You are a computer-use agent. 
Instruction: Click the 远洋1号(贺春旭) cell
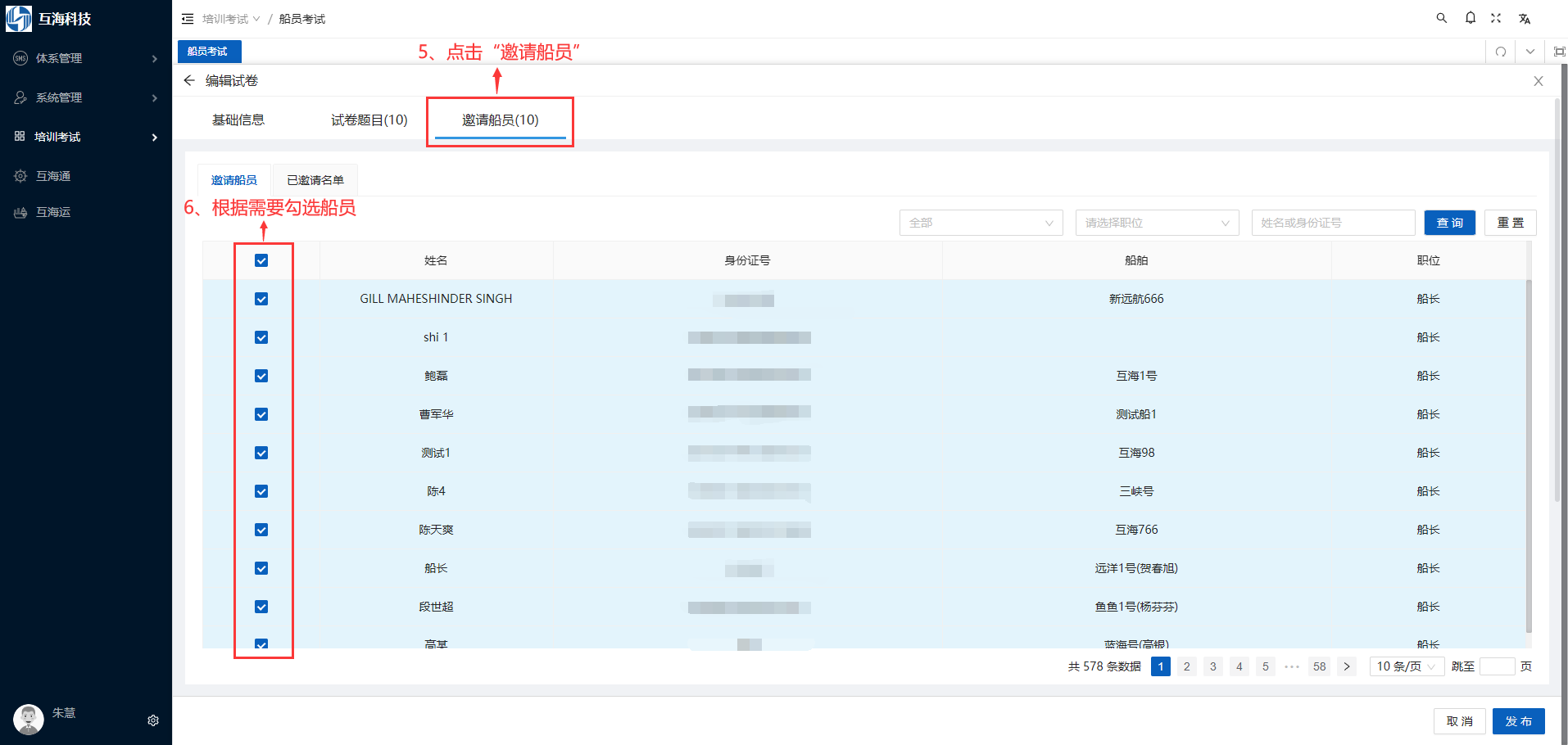(x=1136, y=568)
